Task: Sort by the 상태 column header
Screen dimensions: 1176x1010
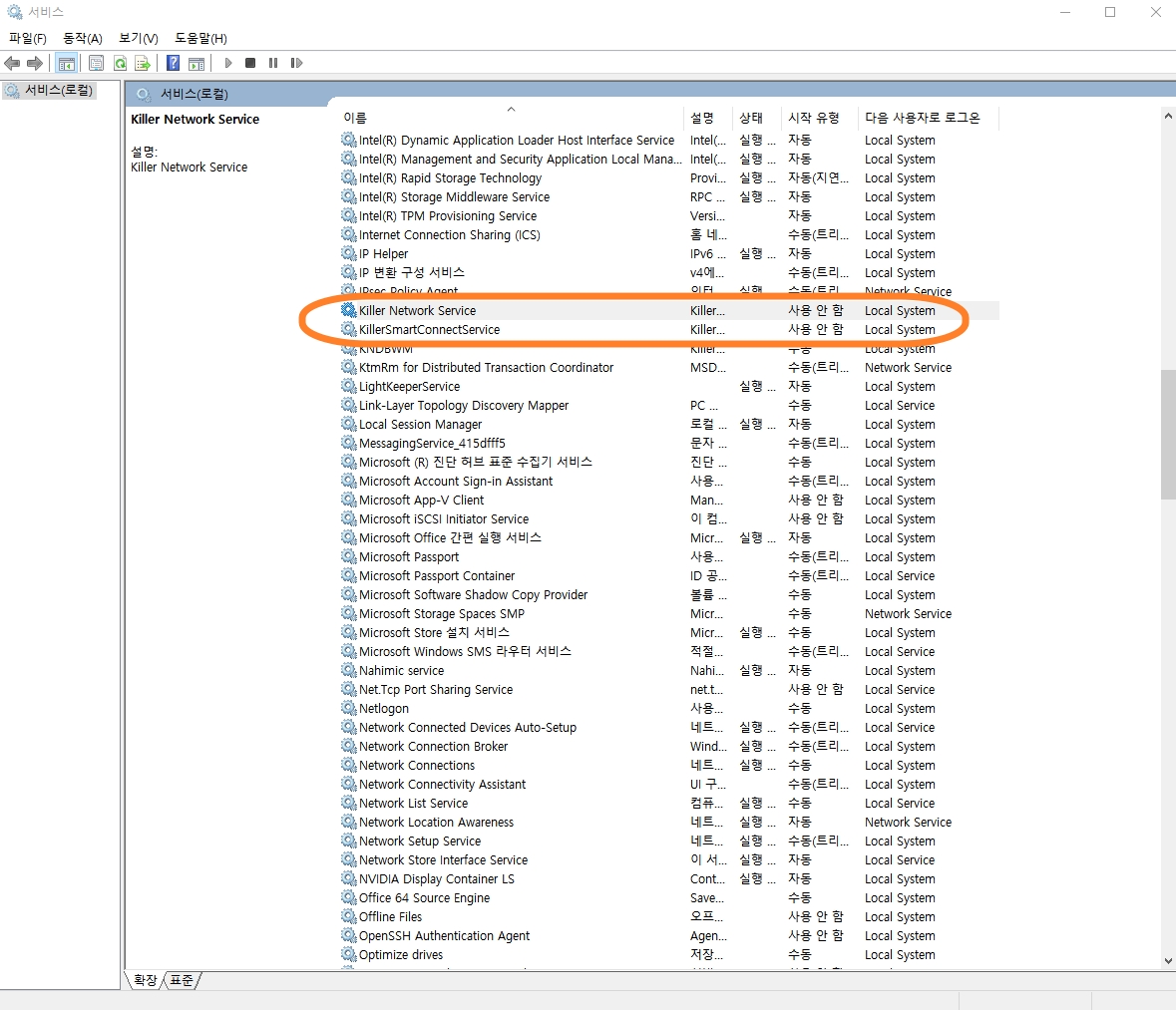Action: [758, 118]
